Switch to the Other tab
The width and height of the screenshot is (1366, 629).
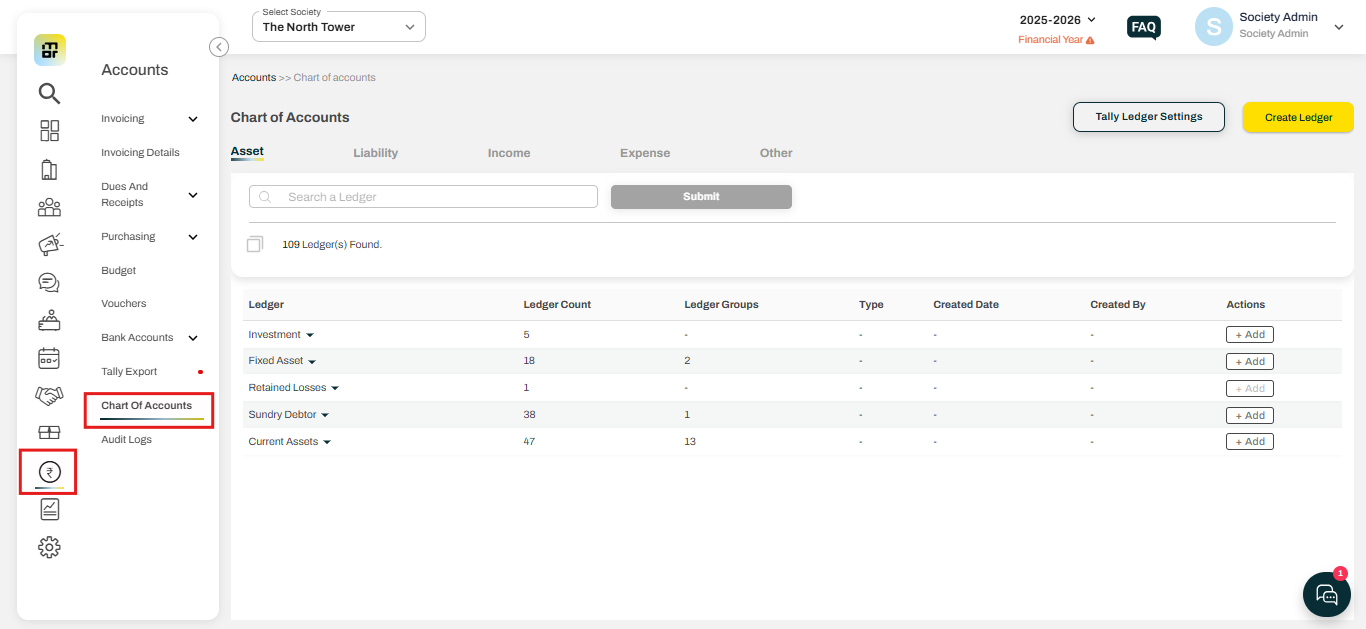[x=776, y=153]
